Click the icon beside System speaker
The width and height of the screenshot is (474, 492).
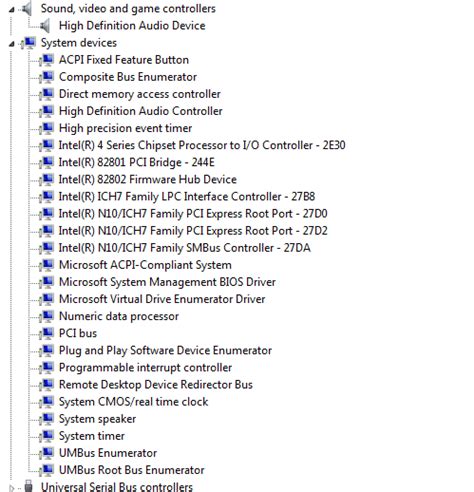[46, 419]
